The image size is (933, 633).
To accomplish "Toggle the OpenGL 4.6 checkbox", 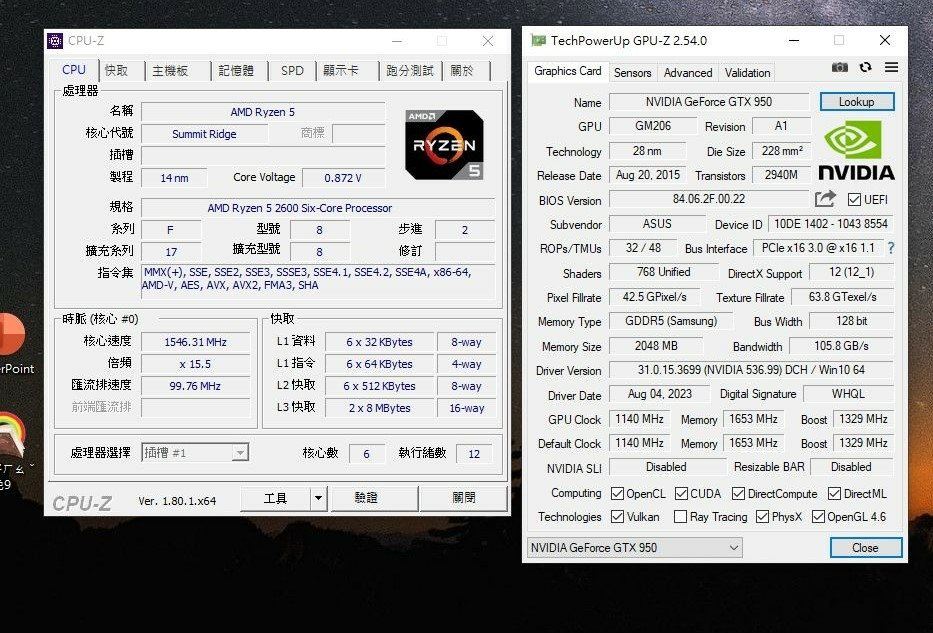I will click(818, 516).
